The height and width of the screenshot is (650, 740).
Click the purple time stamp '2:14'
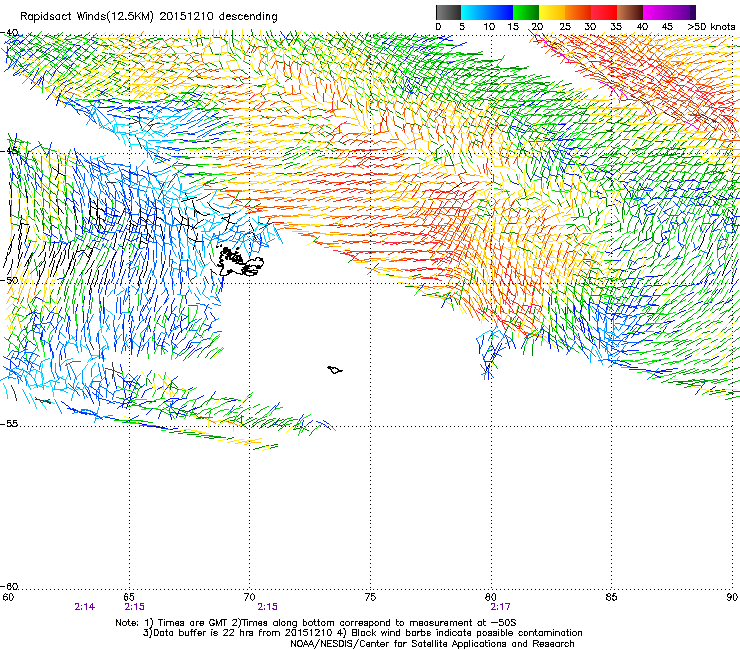pyautogui.click(x=84, y=607)
